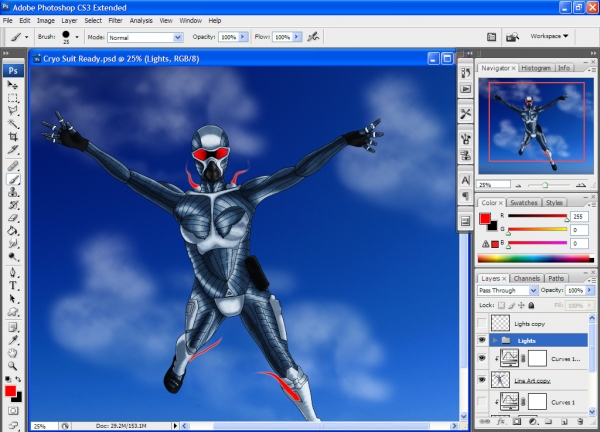Image resolution: width=600 pixels, height=432 pixels.
Task: Select the Path Selection tool
Action: pyautogui.click(x=13, y=298)
